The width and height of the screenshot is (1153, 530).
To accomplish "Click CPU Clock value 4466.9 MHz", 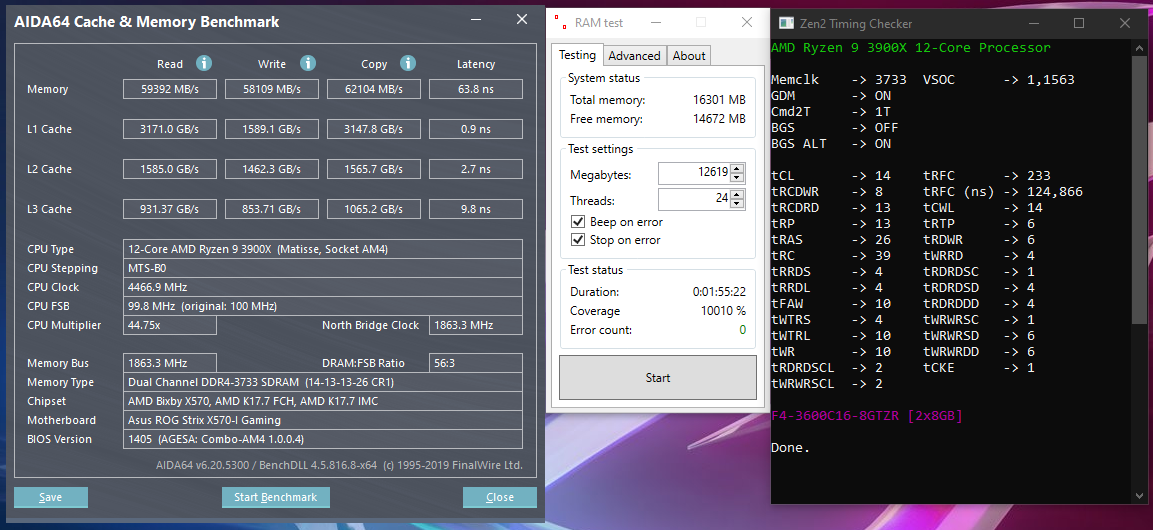I will click(x=323, y=287).
